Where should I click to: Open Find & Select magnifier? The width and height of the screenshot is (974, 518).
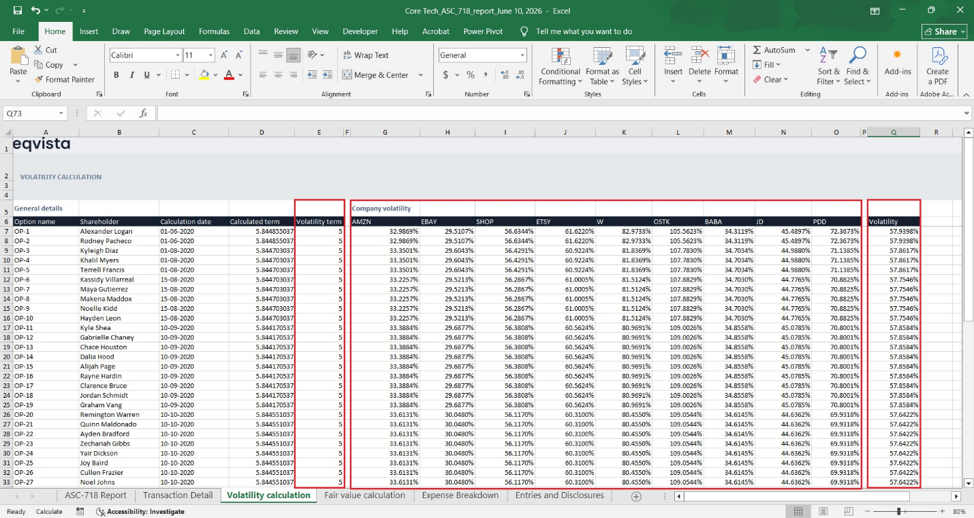pos(857,66)
